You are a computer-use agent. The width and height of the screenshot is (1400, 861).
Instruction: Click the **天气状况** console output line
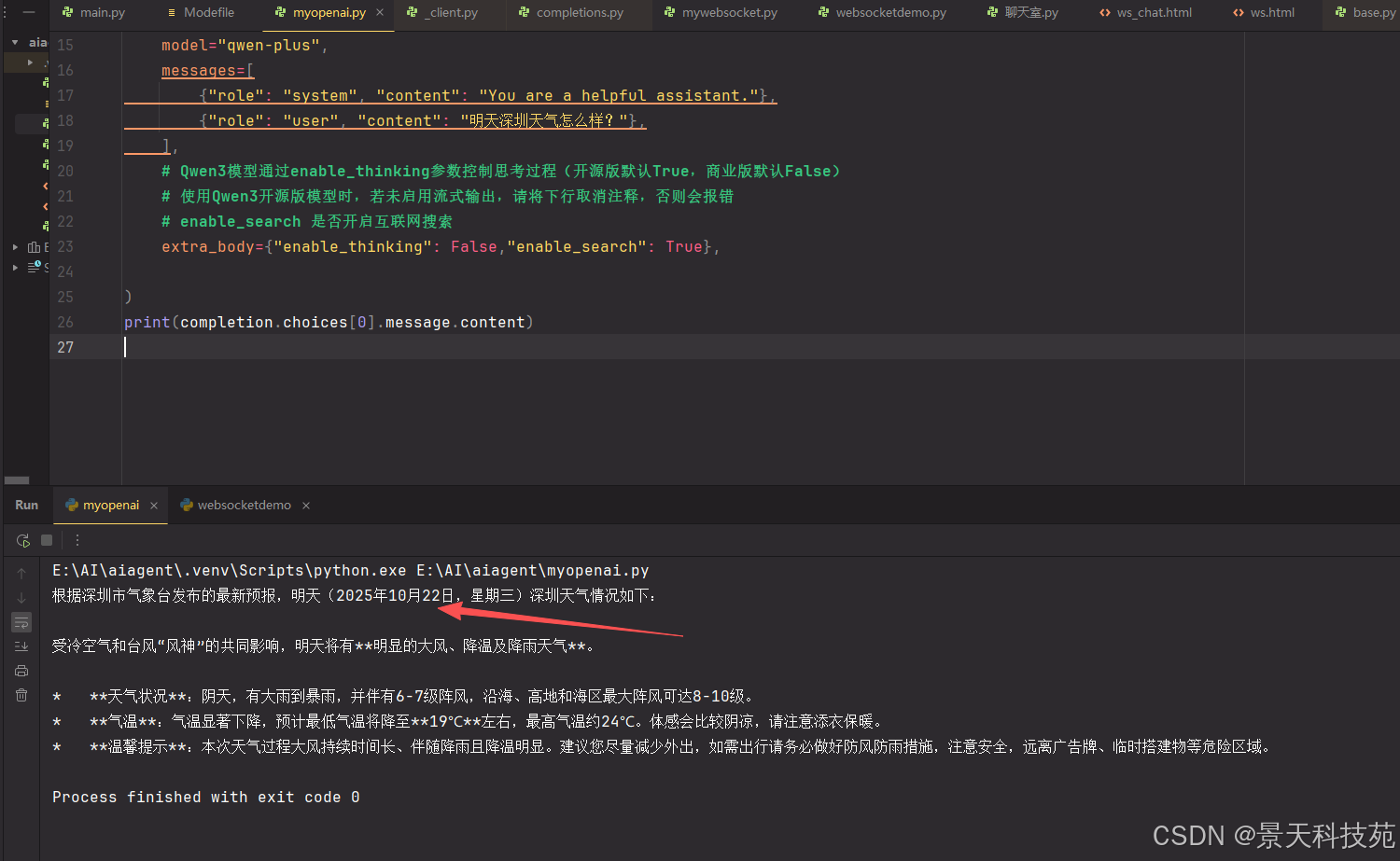click(403, 696)
